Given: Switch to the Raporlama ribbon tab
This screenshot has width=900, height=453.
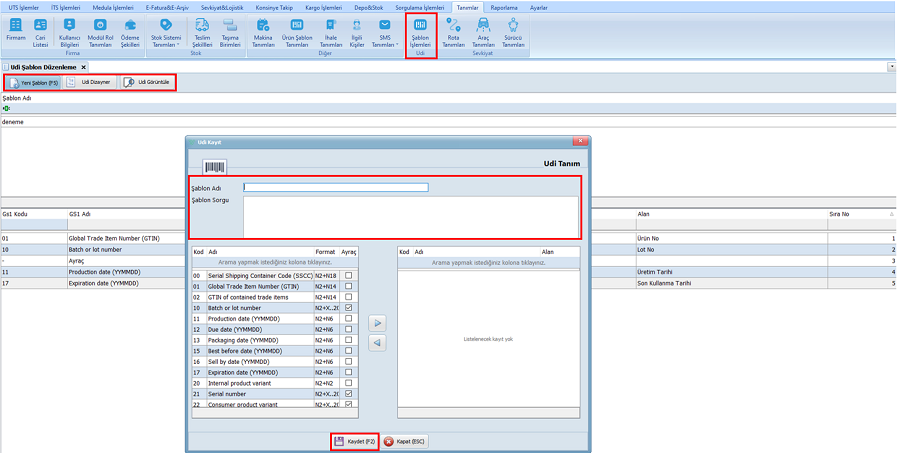Looking at the screenshot, I should tap(504, 7).
